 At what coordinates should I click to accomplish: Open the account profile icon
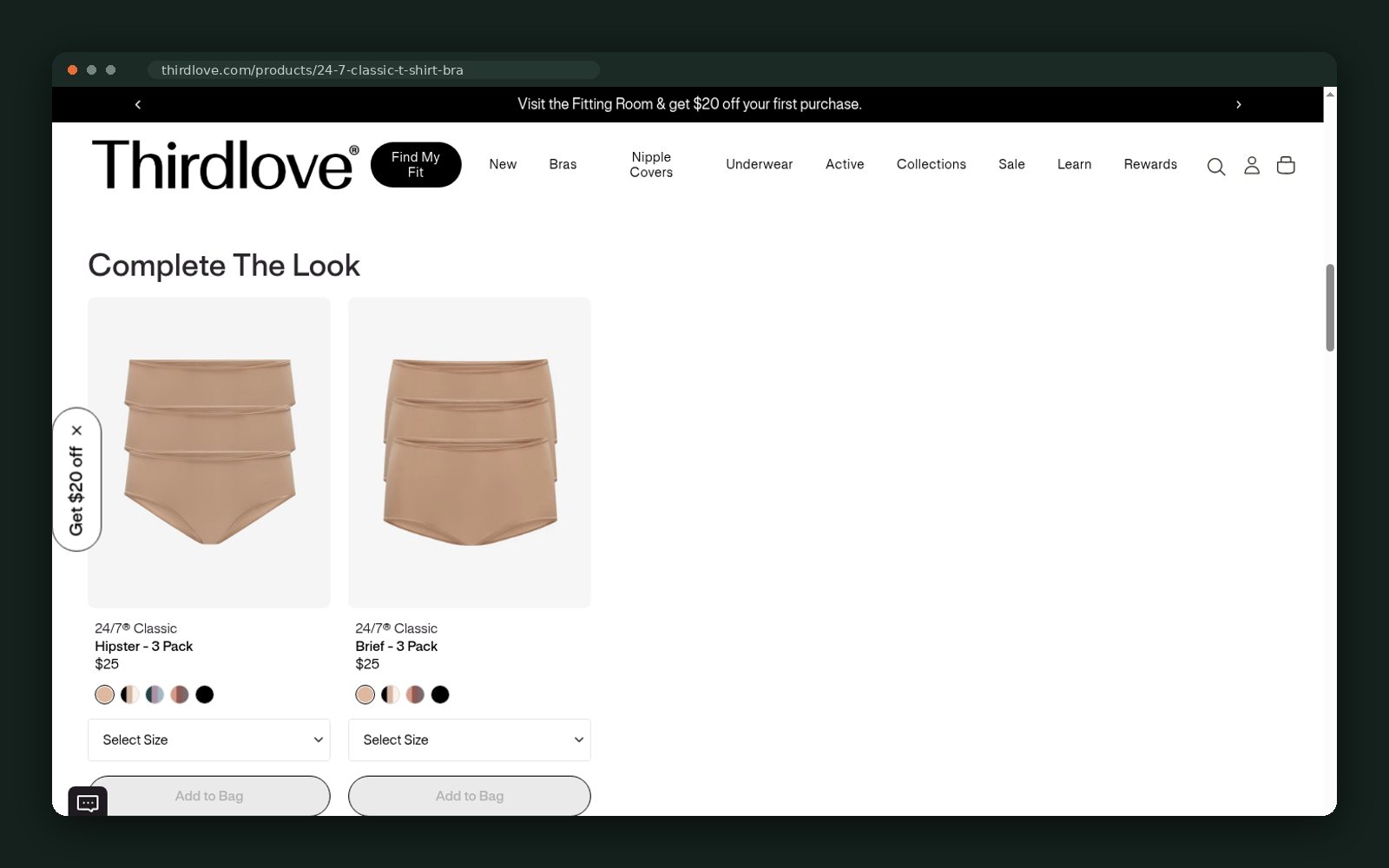[x=1252, y=165]
